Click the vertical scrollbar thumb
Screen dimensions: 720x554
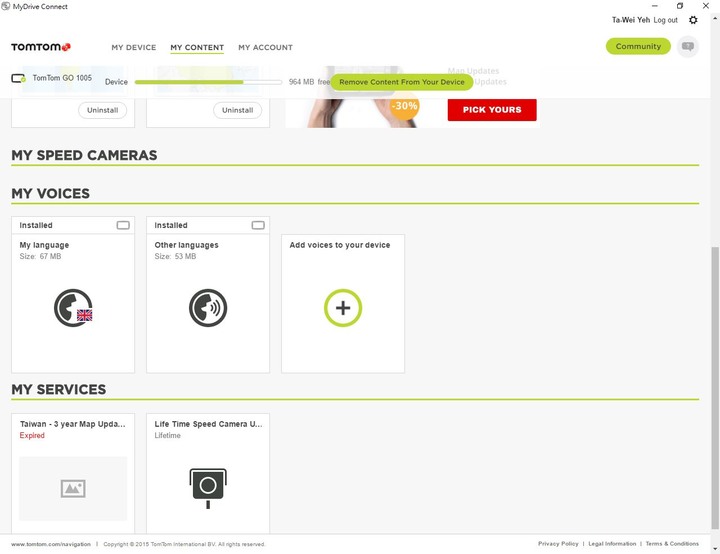pos(715,388)
